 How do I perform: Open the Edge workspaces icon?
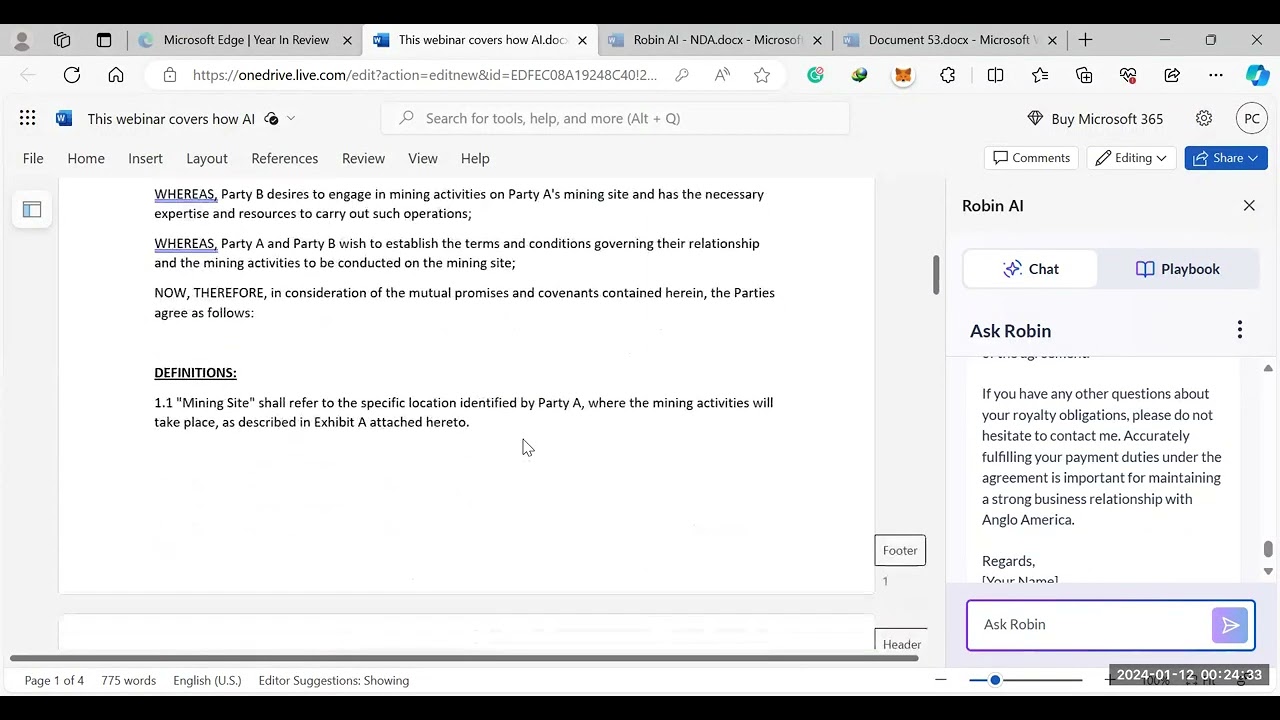click(62, 40)
